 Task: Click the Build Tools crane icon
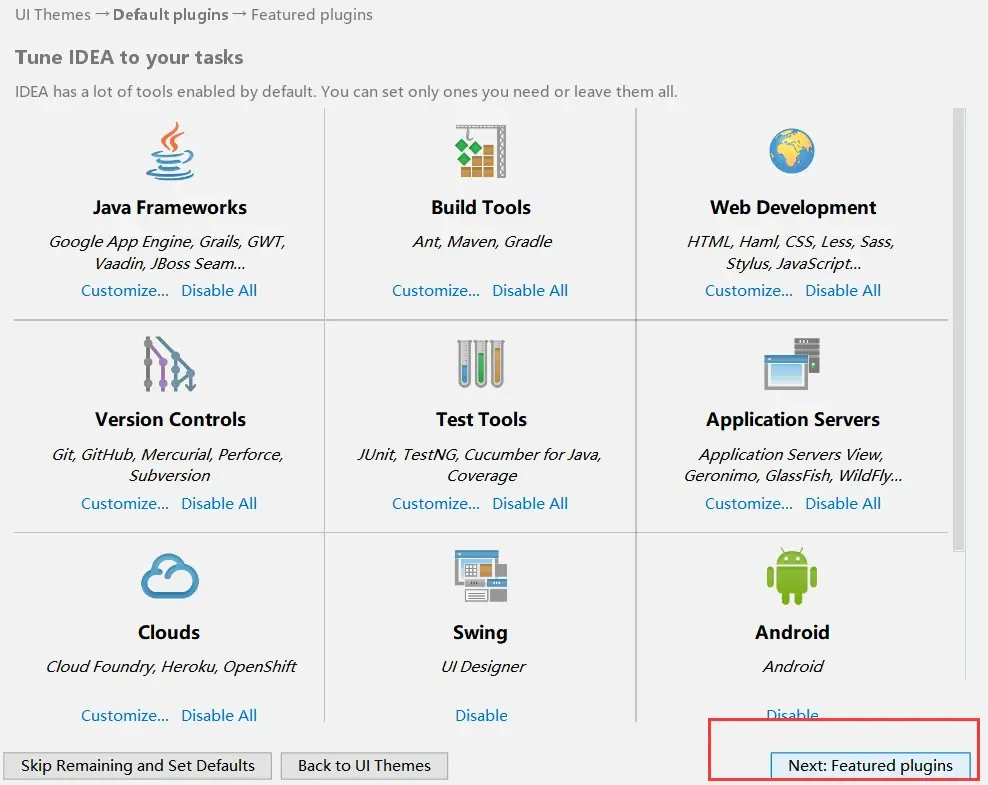pyautogui.click(x=481, y=151)
